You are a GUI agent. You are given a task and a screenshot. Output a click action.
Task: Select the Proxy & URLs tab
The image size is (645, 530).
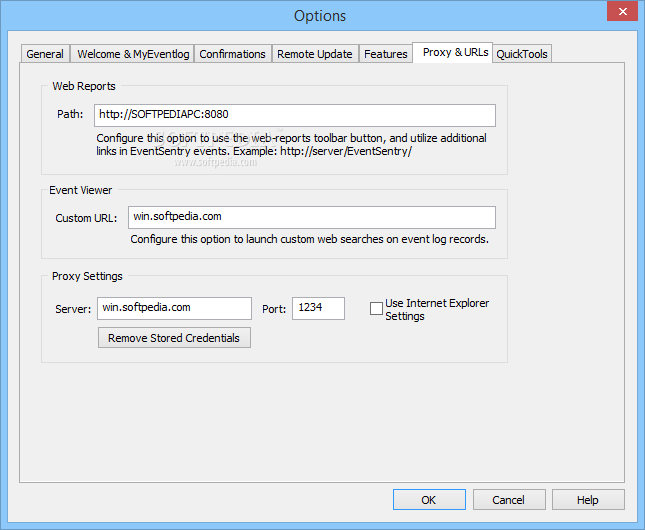455,52
